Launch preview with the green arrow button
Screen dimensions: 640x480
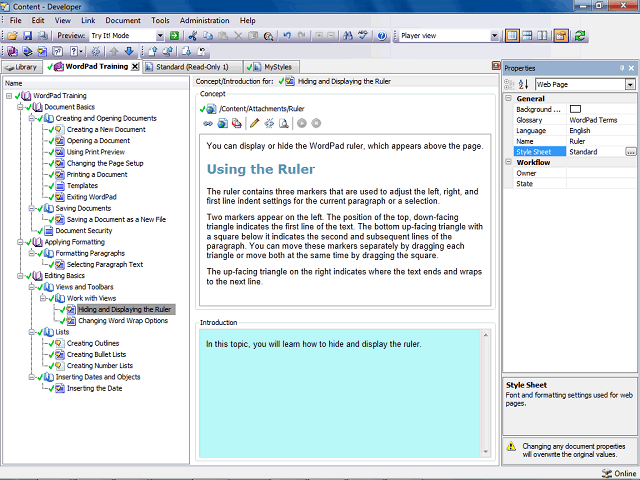click(x=174, y=36)
